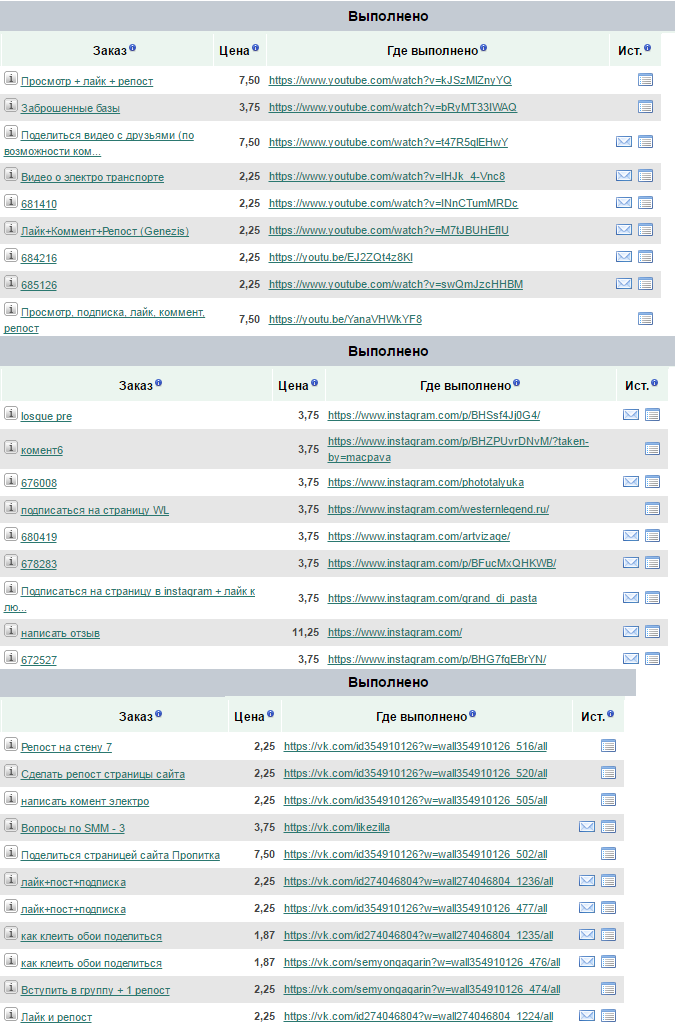Open VK link ending wall354910126_516/all
Viewport: 675px width, 1024px height.
tap(415, 746)
